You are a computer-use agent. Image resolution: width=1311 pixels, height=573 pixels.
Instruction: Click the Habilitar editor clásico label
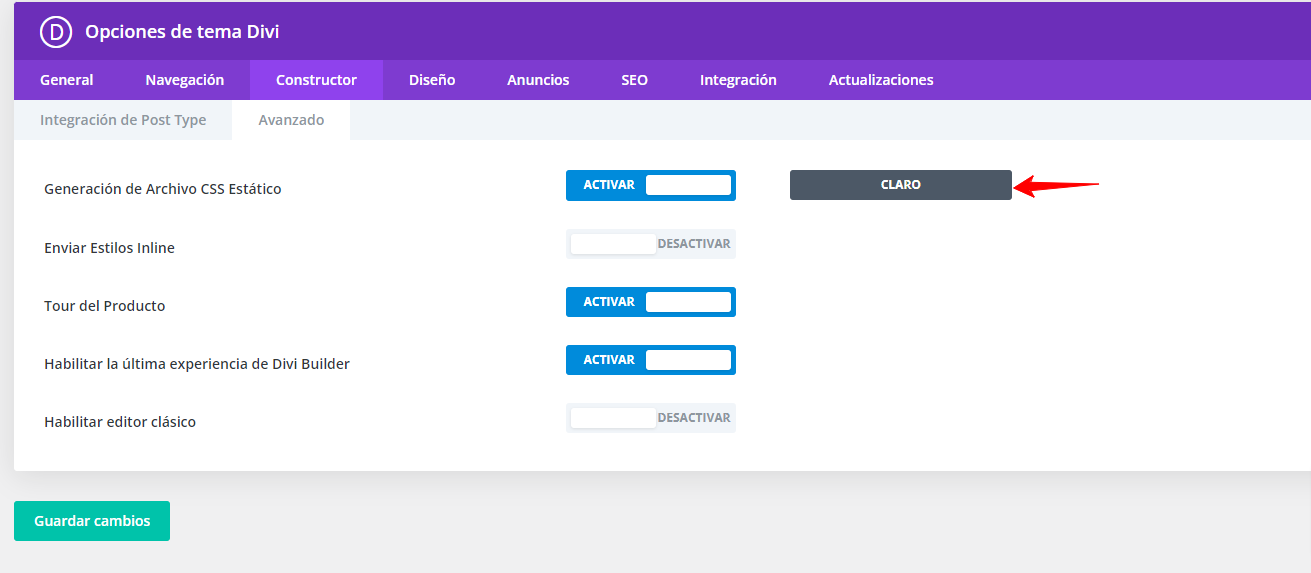coord(120,421)
